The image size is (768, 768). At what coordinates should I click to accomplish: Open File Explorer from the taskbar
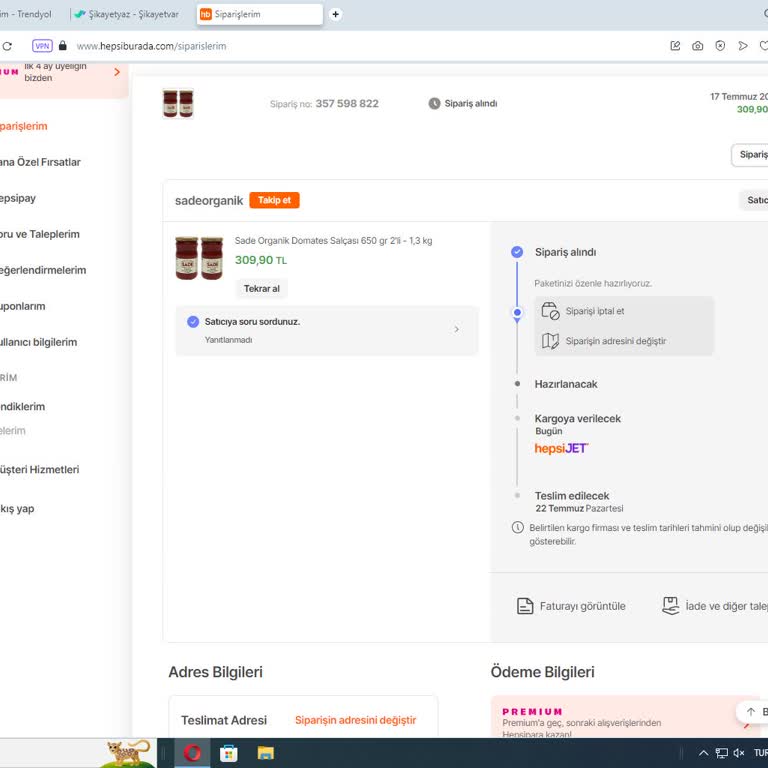[266, 753]
